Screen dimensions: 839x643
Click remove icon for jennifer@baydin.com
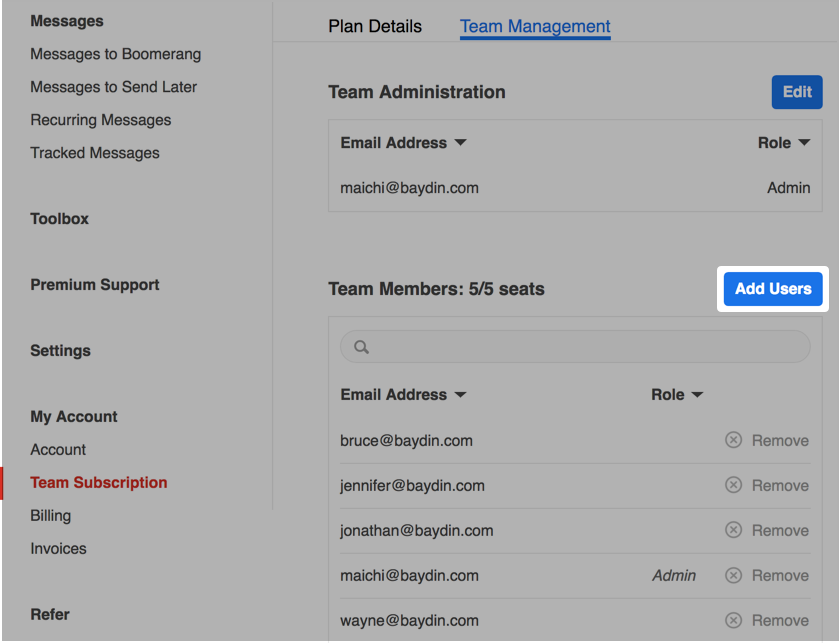pos(733,485)
